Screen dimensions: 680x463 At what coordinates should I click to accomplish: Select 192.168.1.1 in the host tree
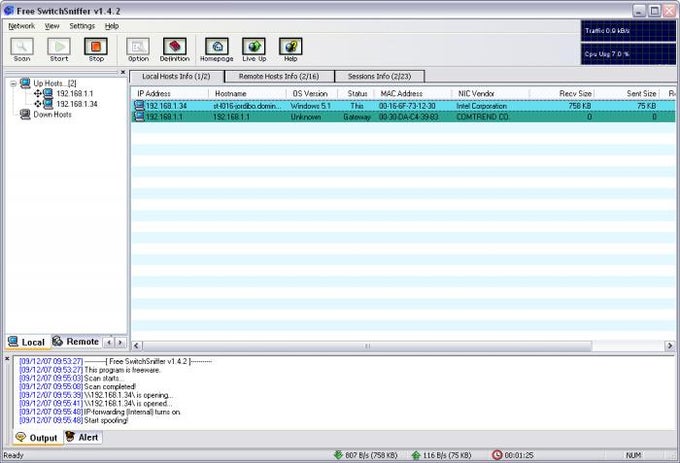click(75, 94)
